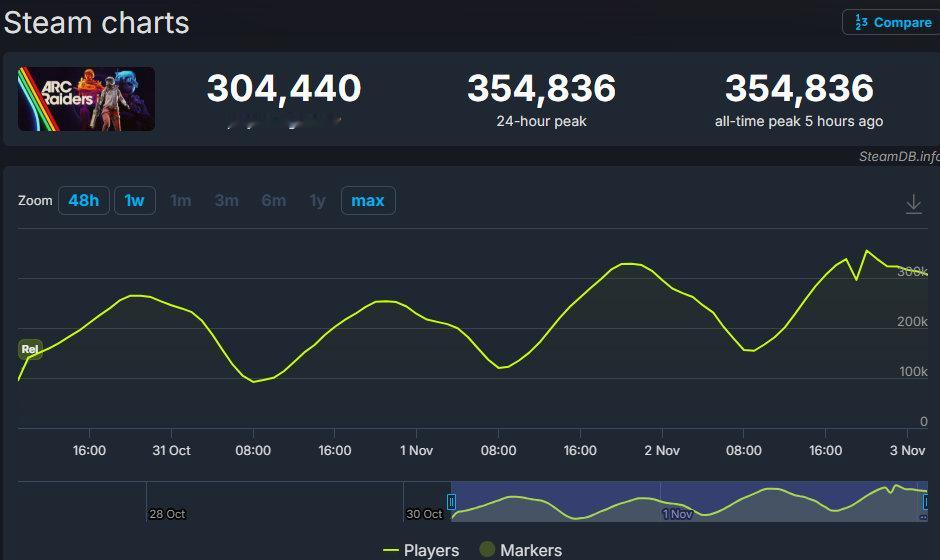This screenshot has width=940, height=560.
Task: Click the 100k y-axis label
Action: 913,371
